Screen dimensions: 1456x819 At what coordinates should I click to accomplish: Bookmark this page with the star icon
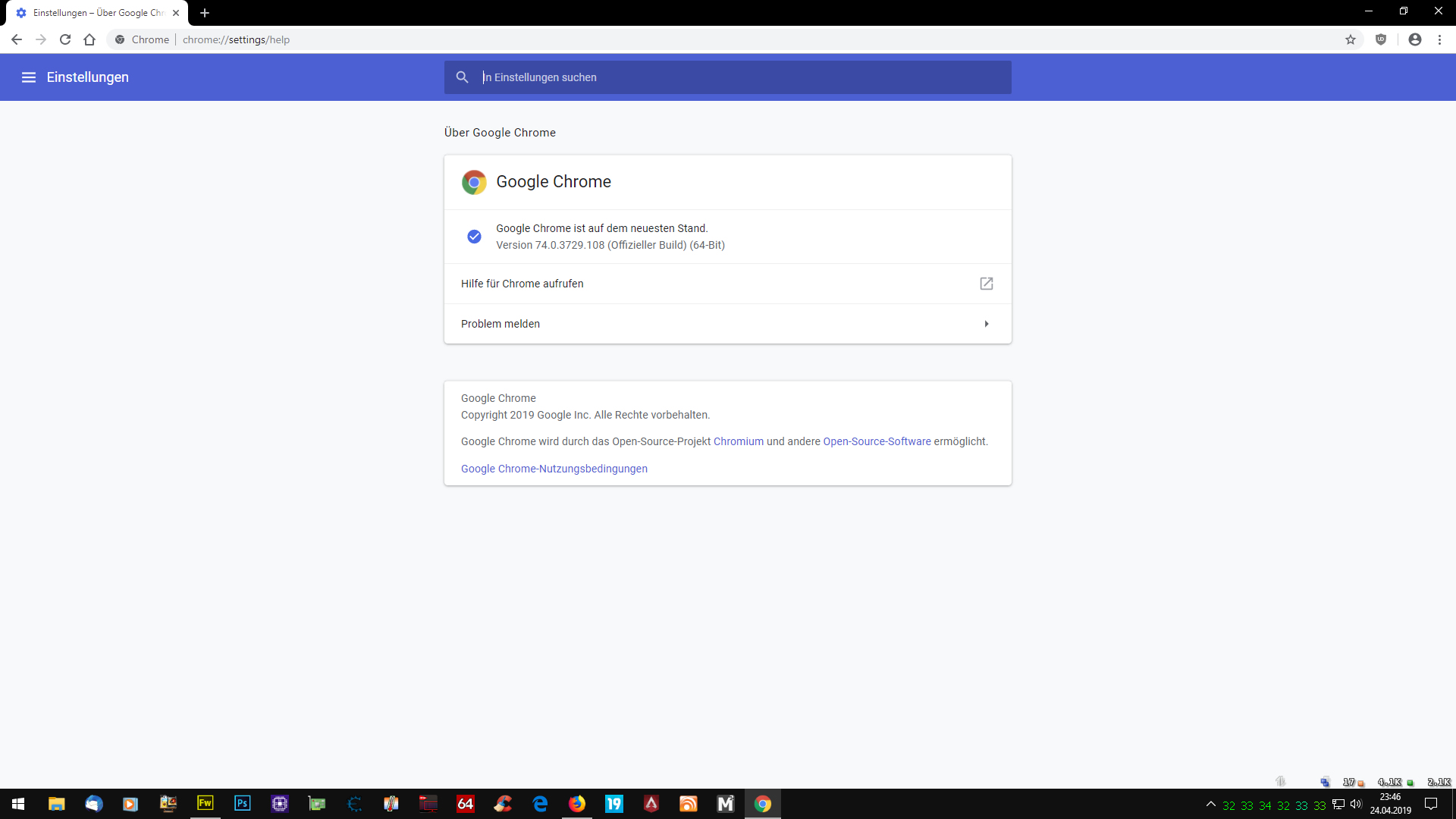point(1351,39)
